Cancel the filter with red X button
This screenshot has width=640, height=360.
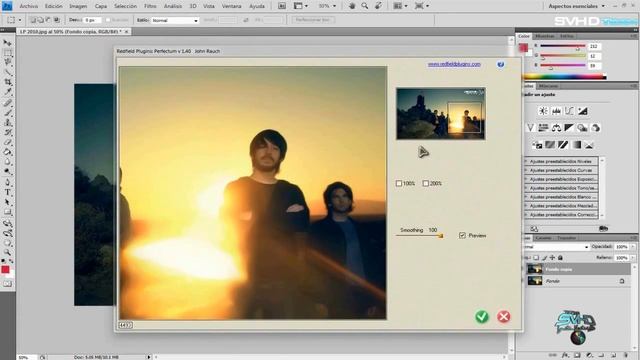[x=504, y=317]
